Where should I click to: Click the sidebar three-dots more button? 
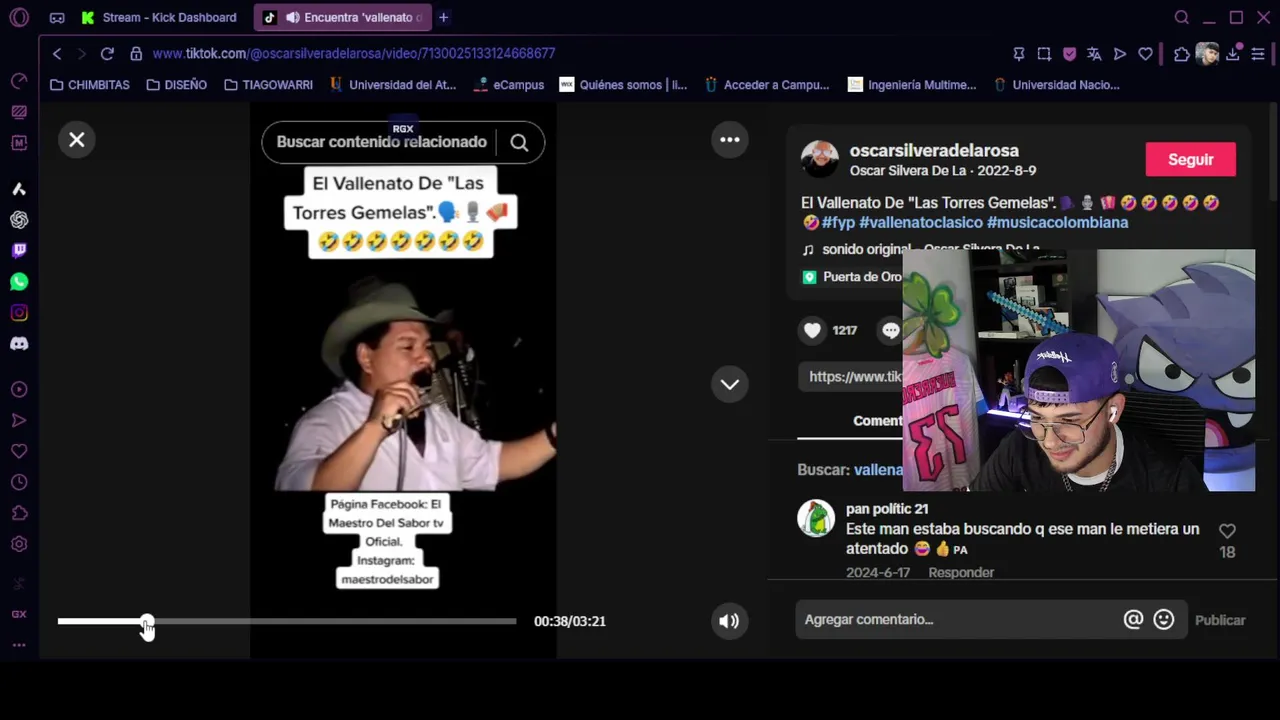[19, 645]
